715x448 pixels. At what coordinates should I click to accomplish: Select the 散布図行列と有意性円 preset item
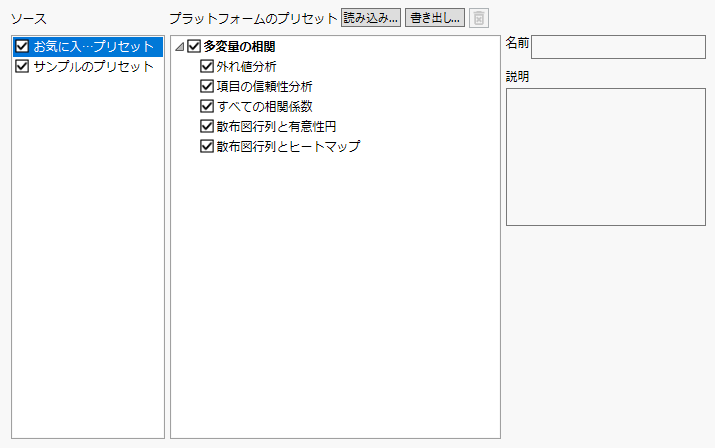tap(276, 127)
